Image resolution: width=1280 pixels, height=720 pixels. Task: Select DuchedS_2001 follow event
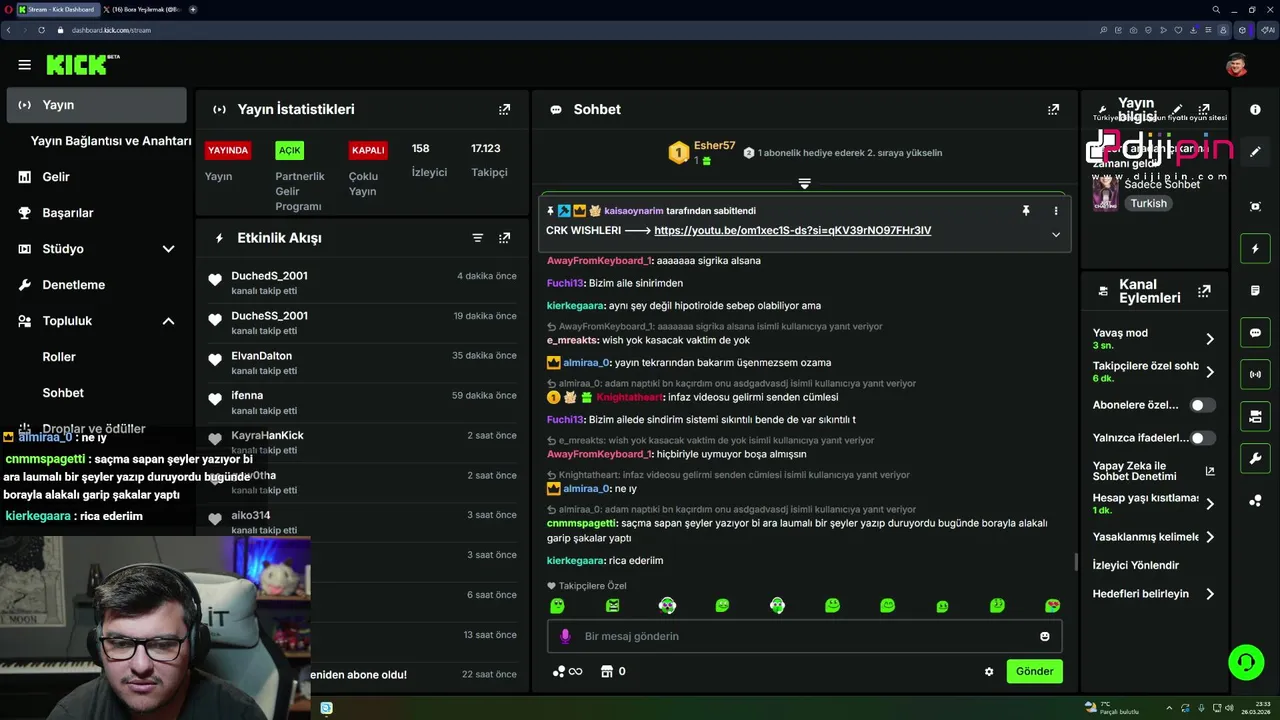[362, 283]
